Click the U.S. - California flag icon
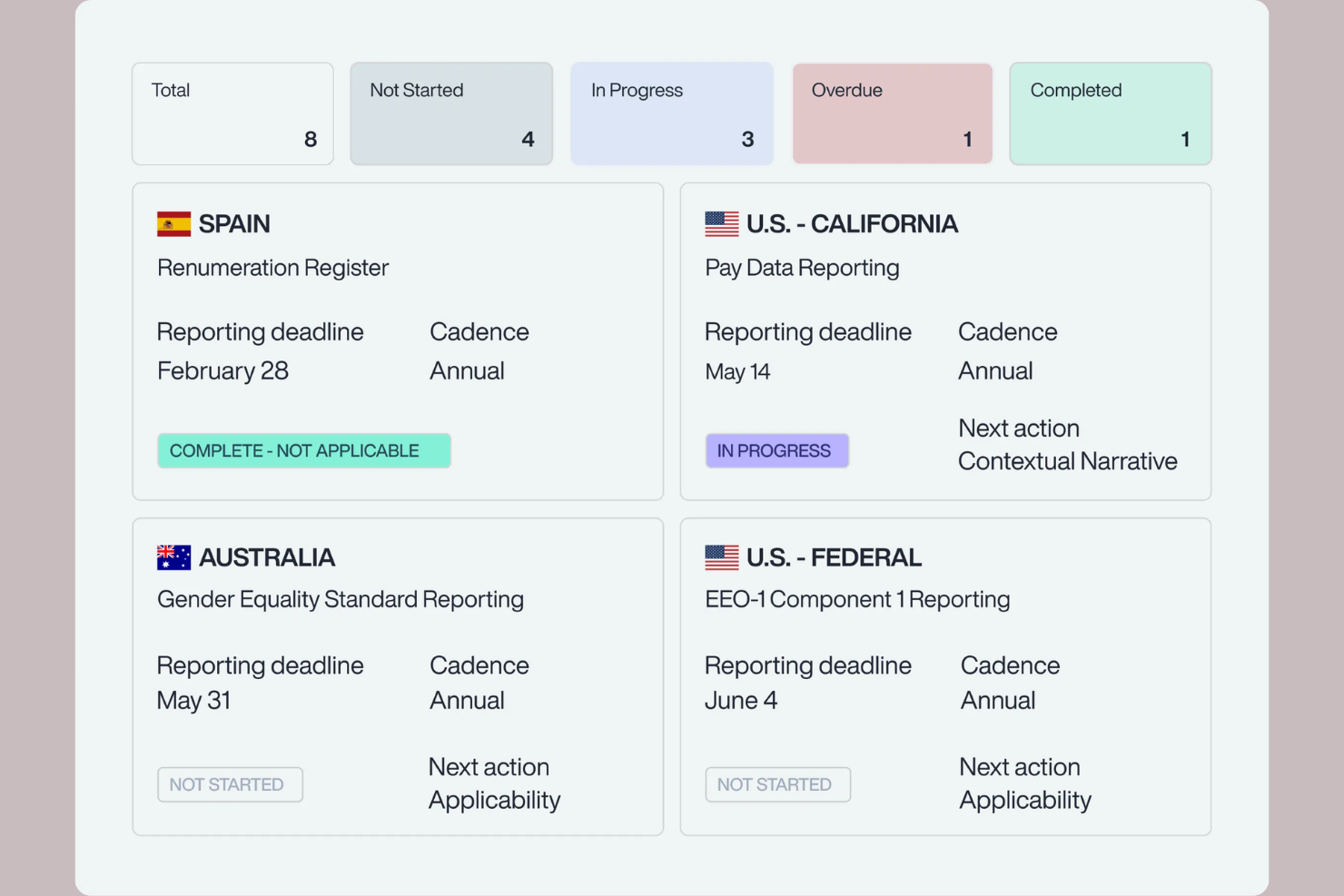 [722, 223]
